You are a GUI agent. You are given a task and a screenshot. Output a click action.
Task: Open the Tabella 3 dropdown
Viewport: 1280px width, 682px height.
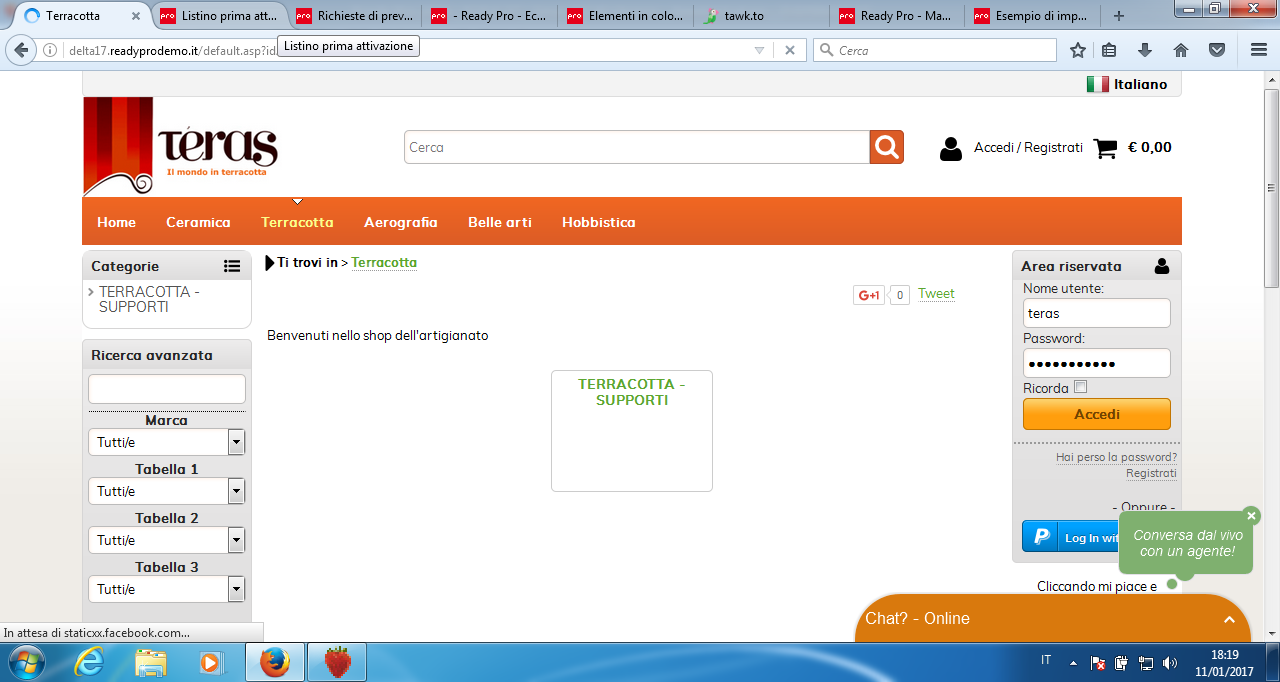point(166,589)
